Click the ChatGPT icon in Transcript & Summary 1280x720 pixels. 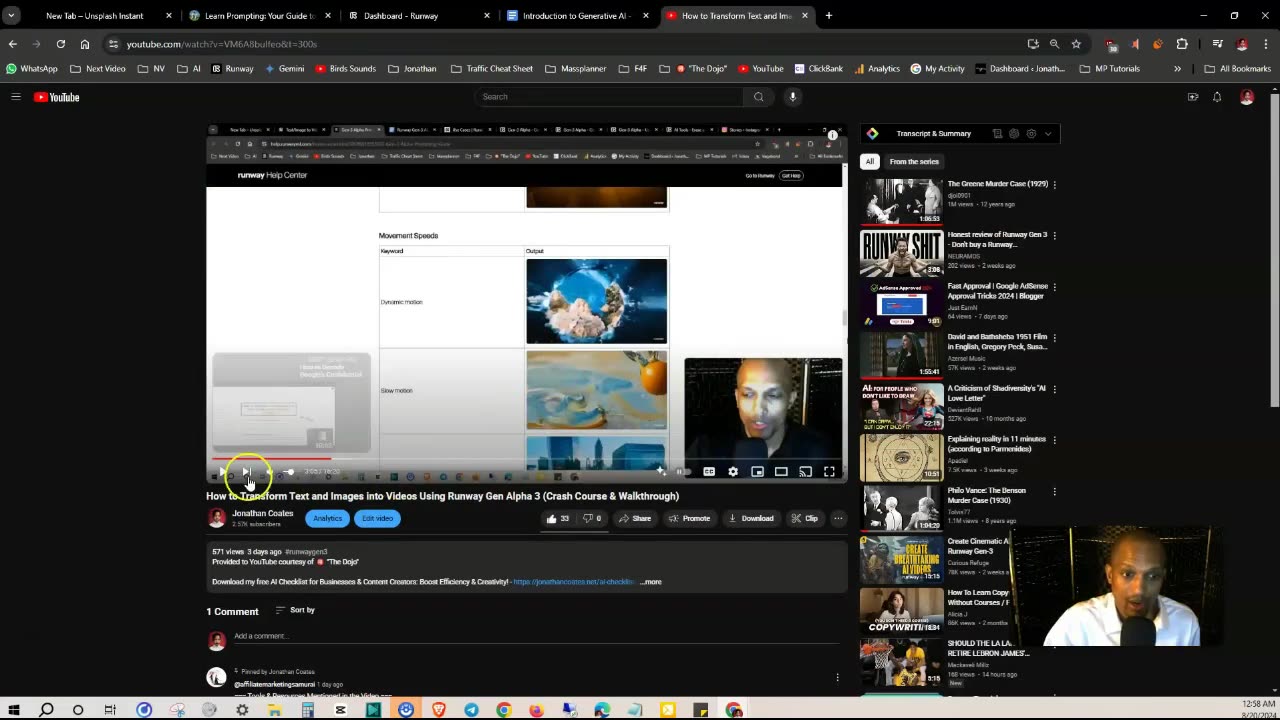point(1014,133)
